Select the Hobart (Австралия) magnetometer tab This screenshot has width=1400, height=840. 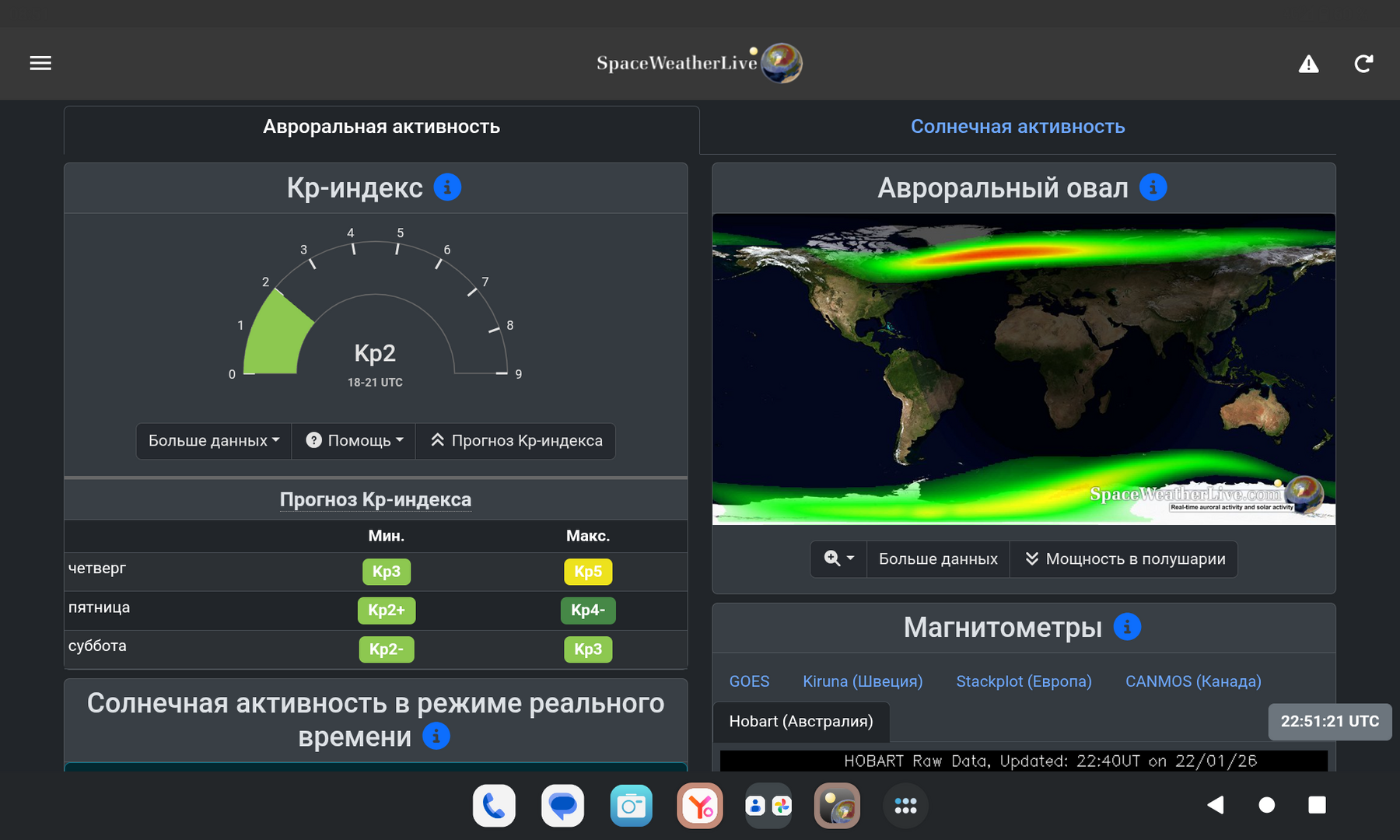pyautogui.click(x=801, y=721)
